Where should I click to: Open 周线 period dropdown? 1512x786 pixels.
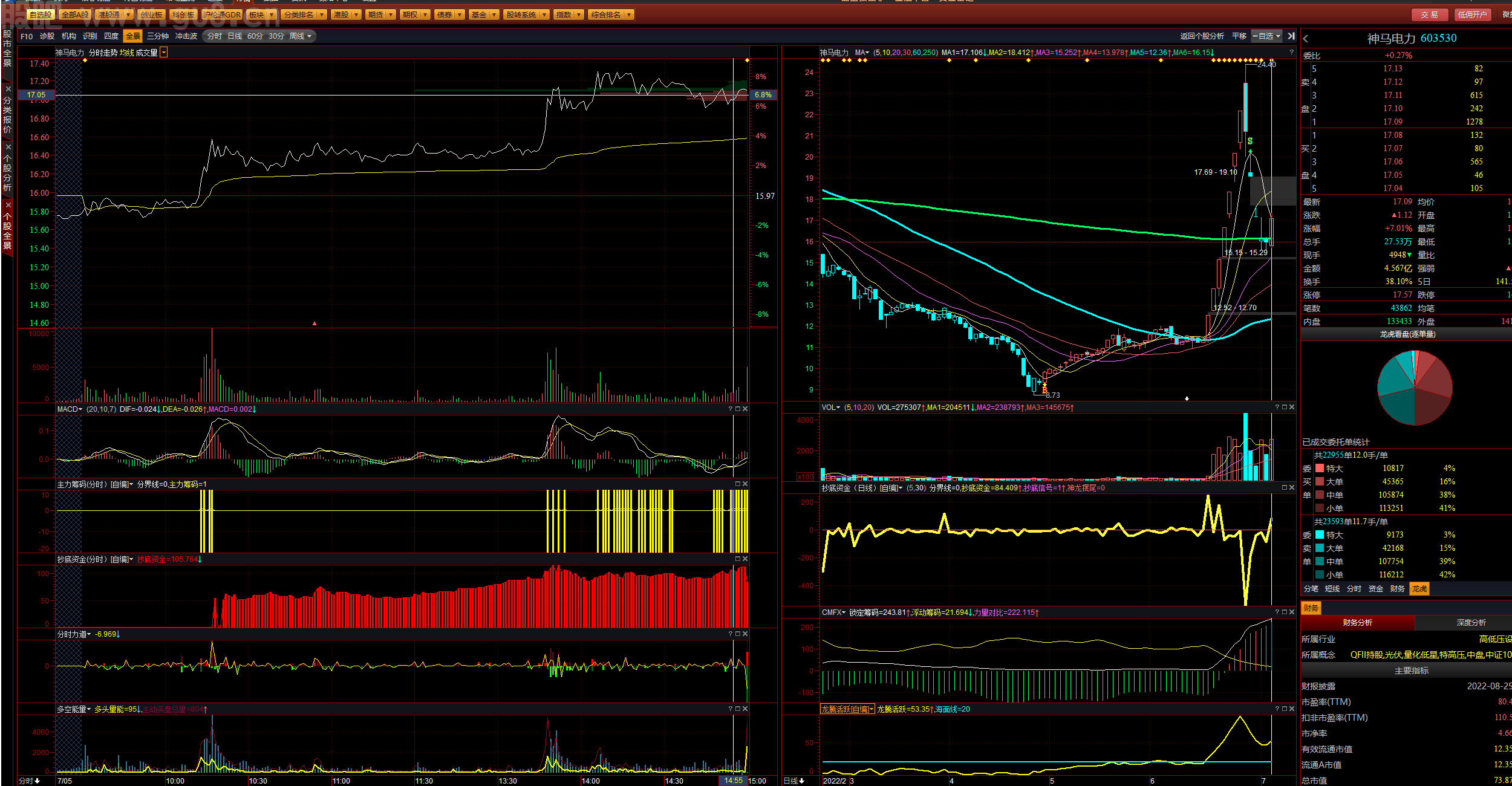pyautogui.click(x=301, y=36)
